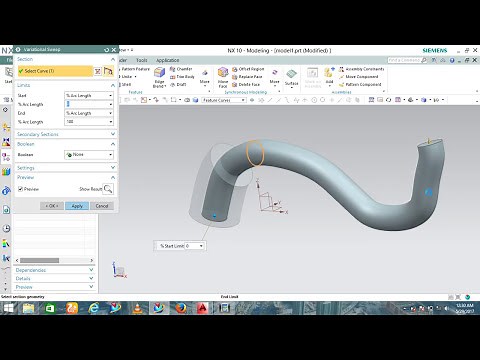Select the Chamfer tool
The height and width of the screenshot is (360, 480).
click(181, 69)
